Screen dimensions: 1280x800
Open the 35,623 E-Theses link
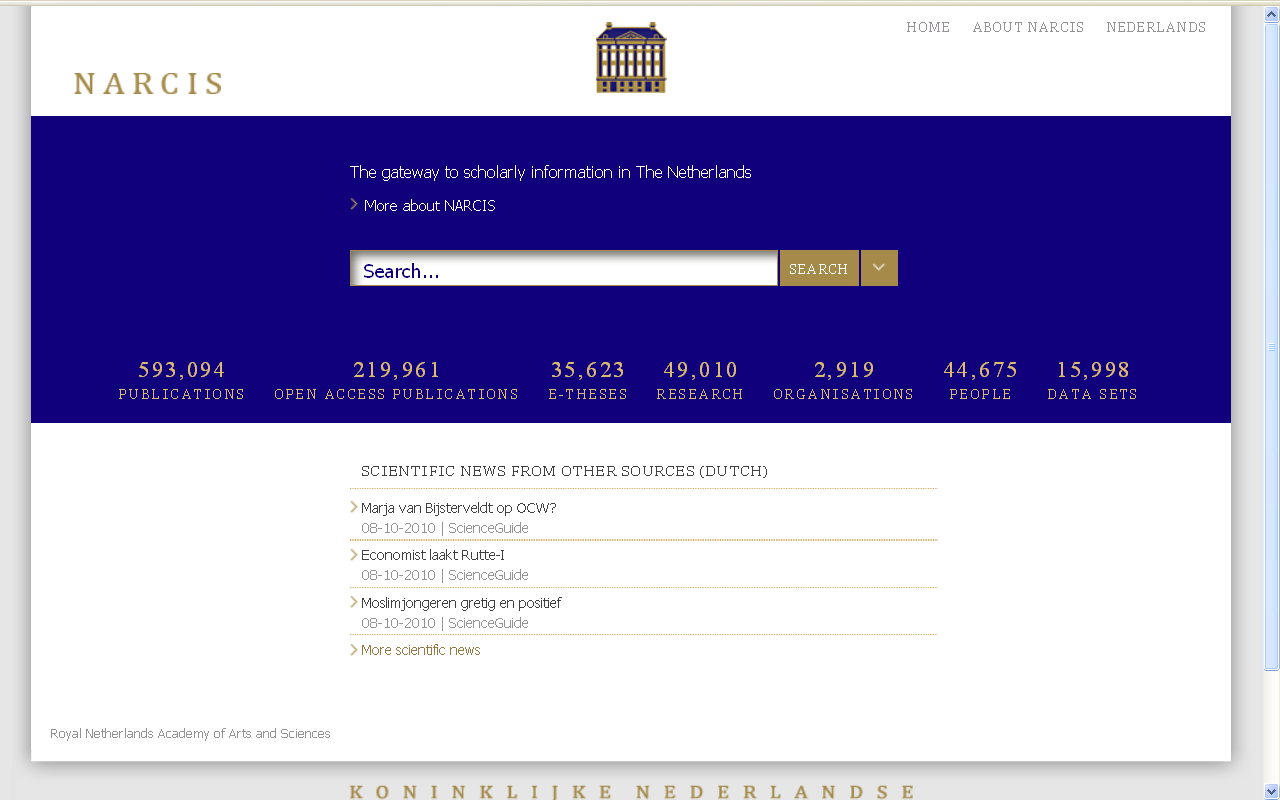pos(588,381)
